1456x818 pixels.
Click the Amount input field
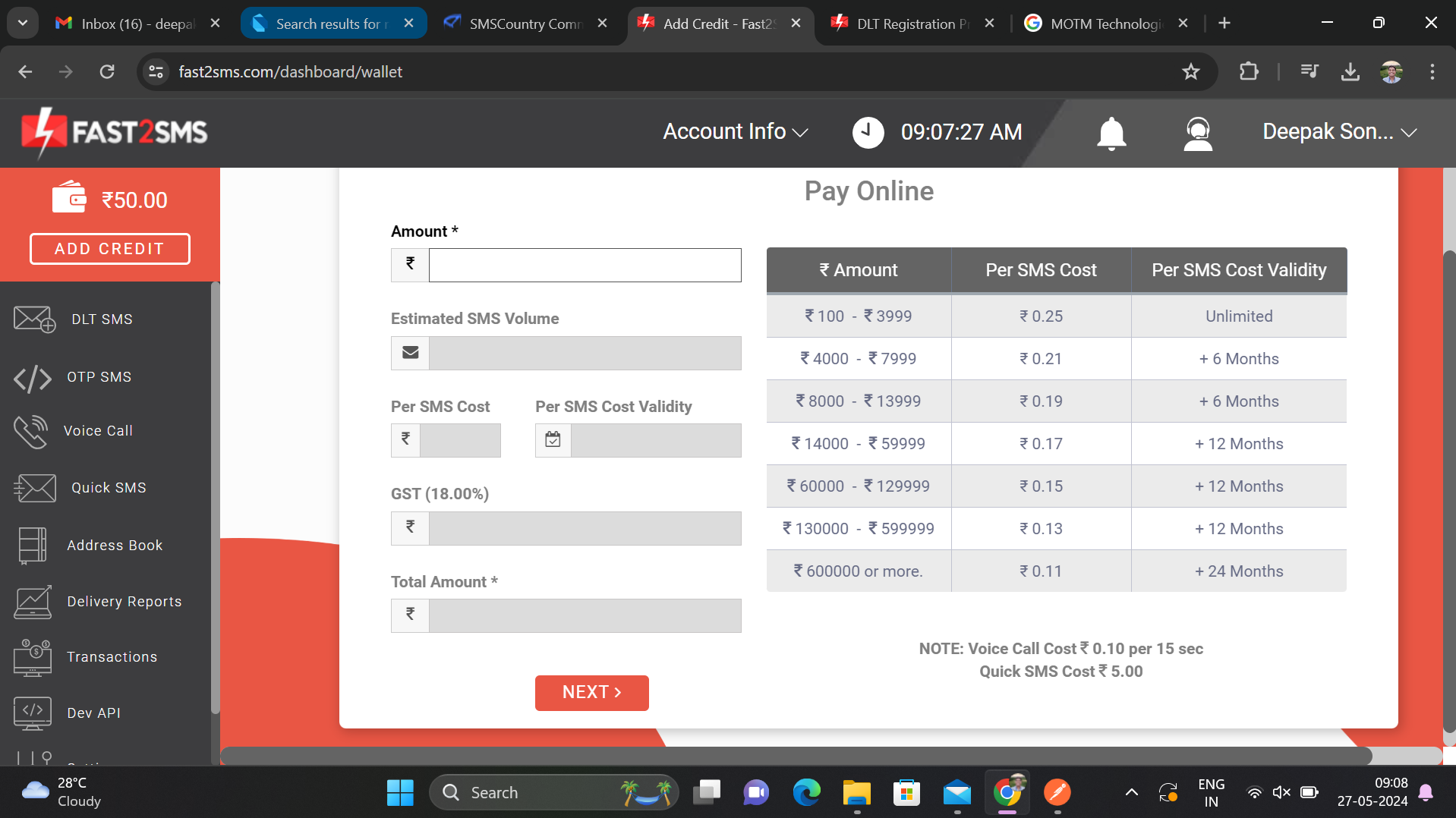(585, 265)
